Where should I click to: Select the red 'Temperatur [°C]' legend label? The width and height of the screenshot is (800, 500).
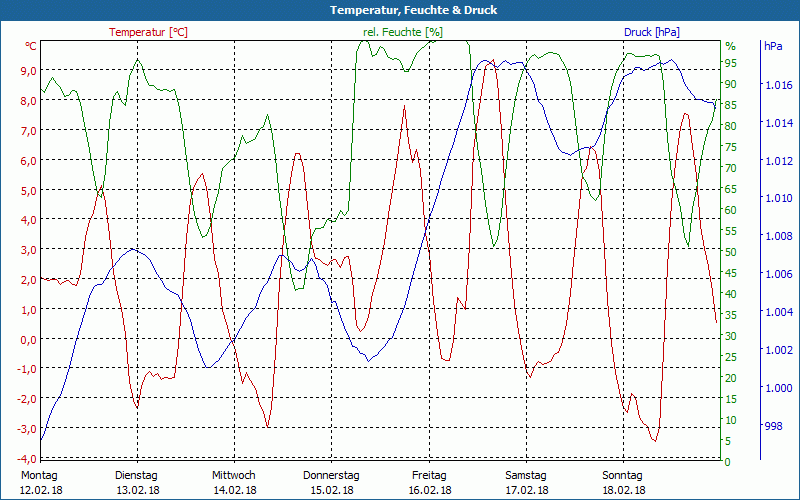pos(148,32)
